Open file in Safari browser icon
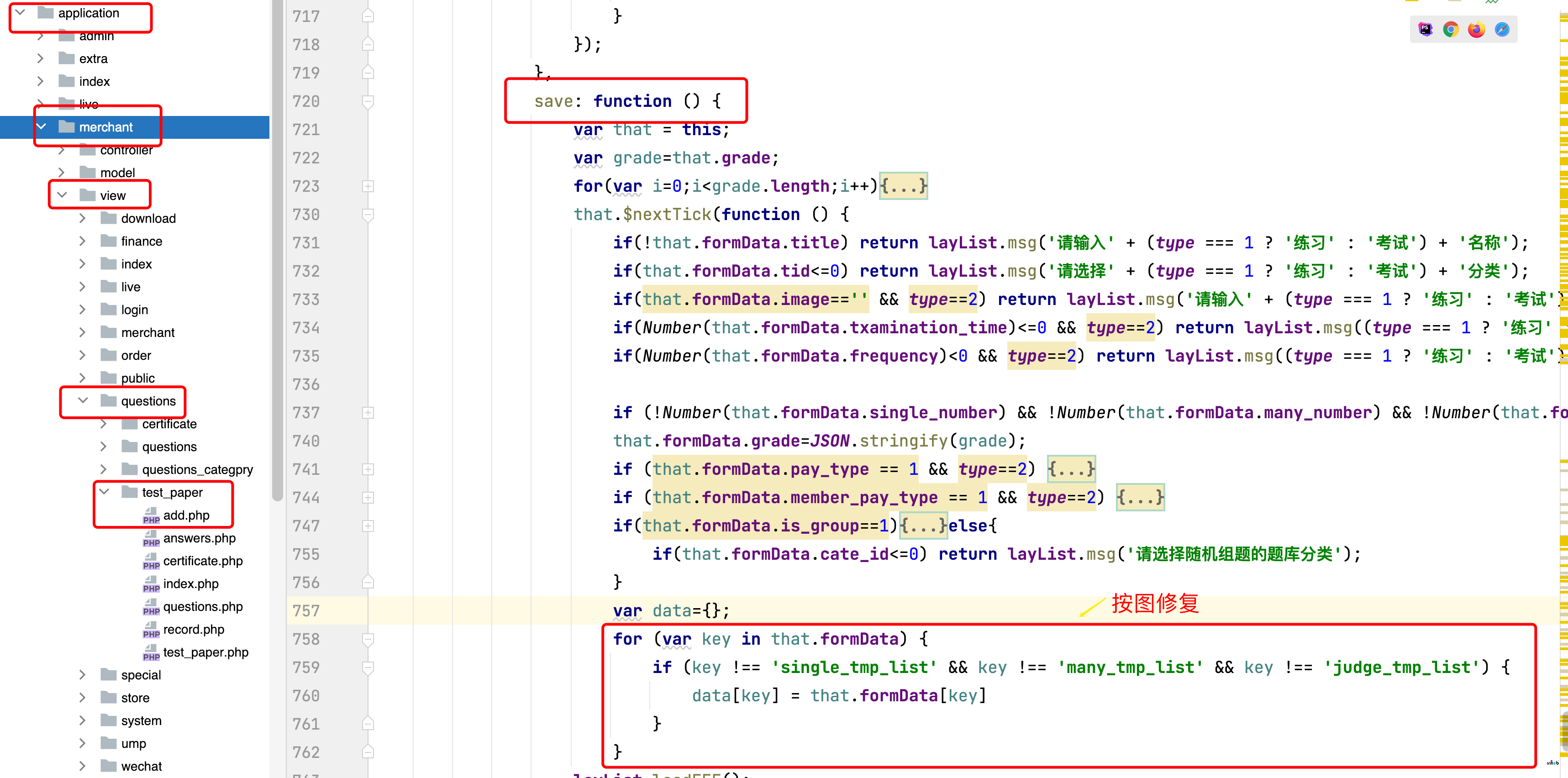This screenshot has height=778, width=1568. 1502,29
